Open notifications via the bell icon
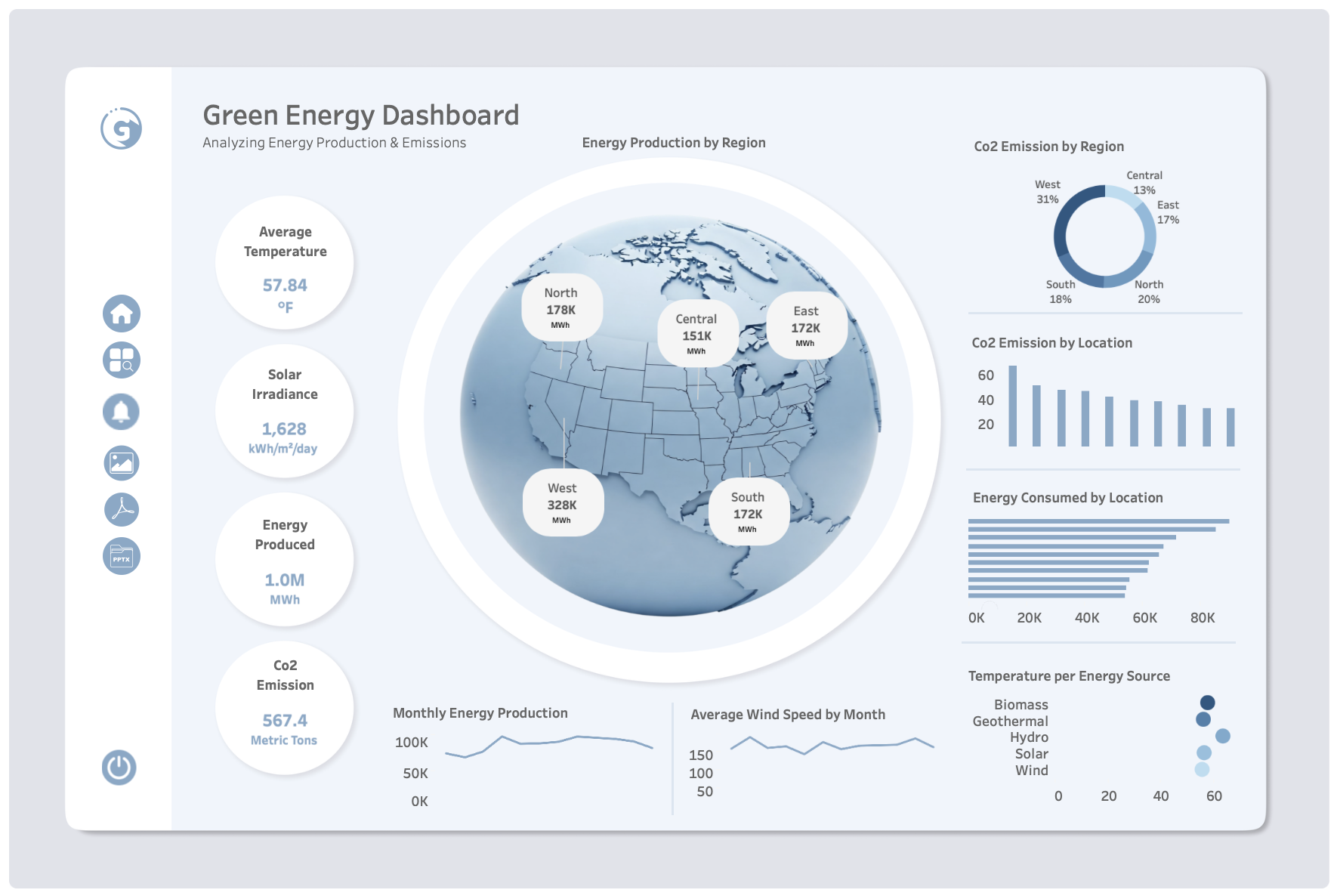Image resolution: width=1337 pixels, height=896 pixels. 120,411
